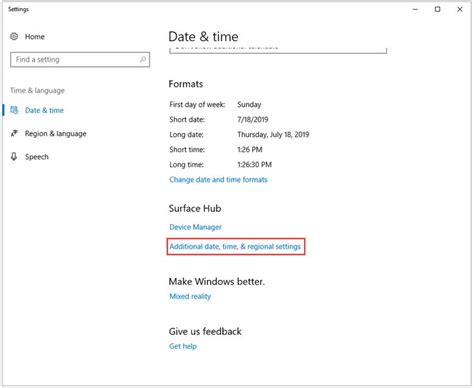Open Additional date, time, & regional settings
The width and height of the screenshot is (474, 388).
[x=235, y=246]
